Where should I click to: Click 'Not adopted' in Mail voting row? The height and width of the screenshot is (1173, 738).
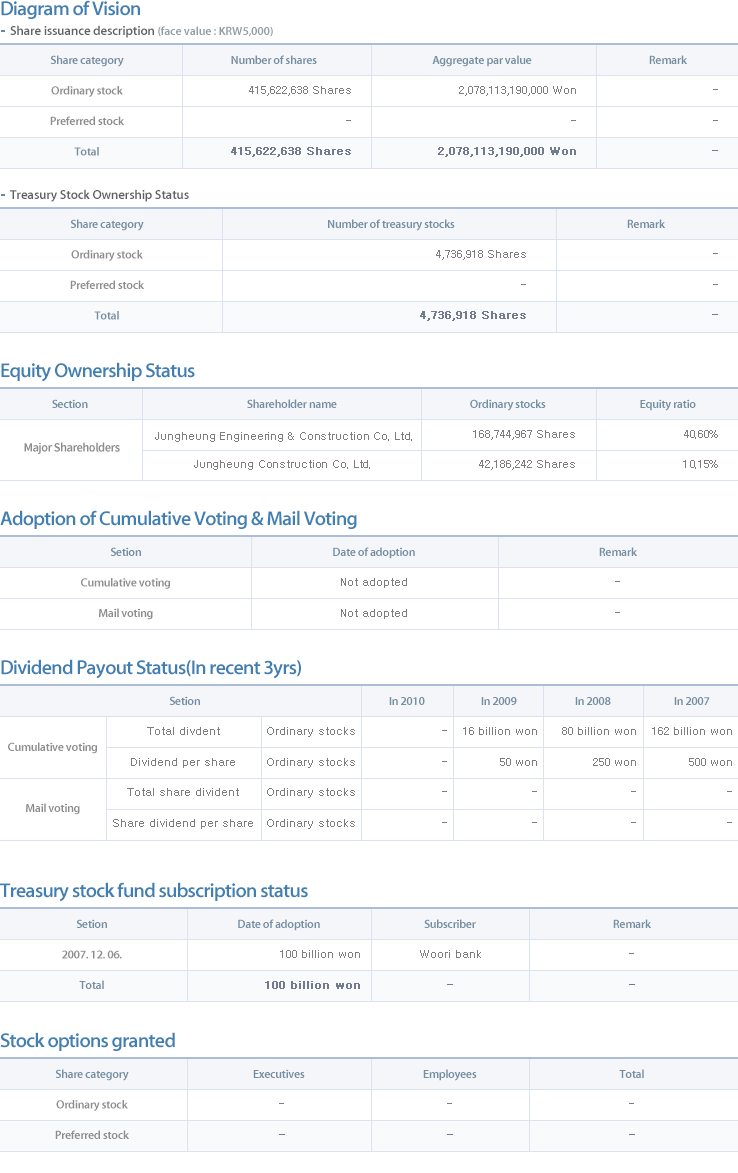click(x=374, y=613)
